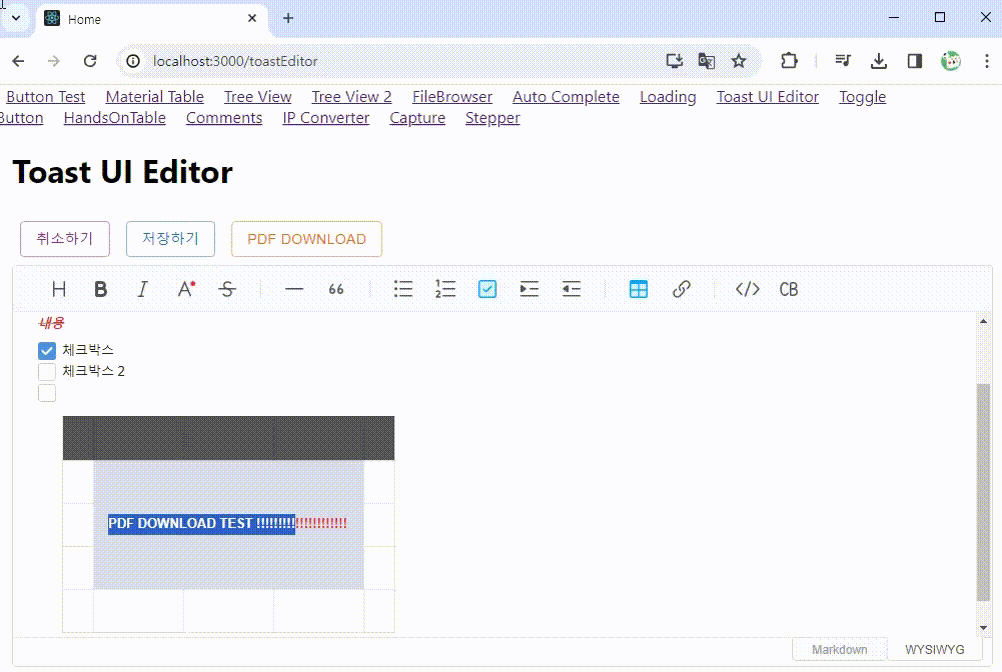Viewport: 1002px width, 672px height.
Task: Open media control icon in browser
Action: point(844,61)
